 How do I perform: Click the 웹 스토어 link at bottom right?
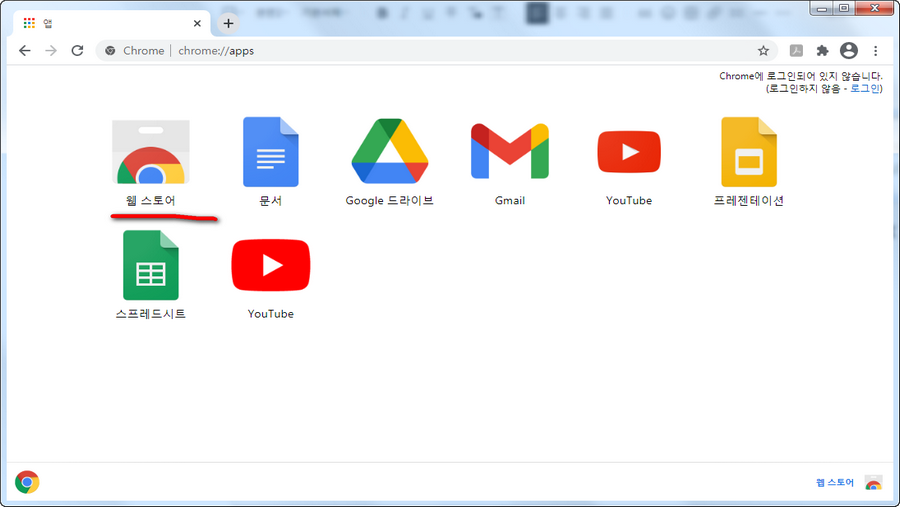pos(835,482)
